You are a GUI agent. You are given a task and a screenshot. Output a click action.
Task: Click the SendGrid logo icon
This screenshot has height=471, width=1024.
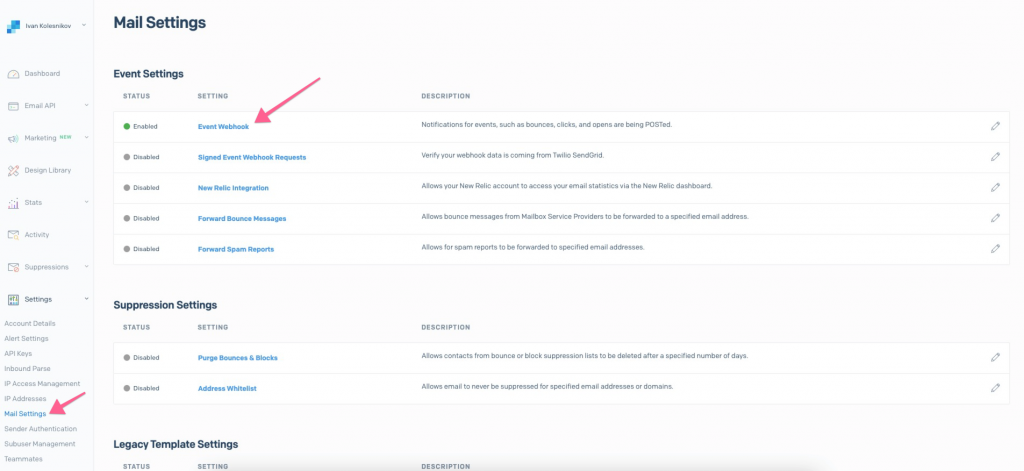click(x=13, y=26)
